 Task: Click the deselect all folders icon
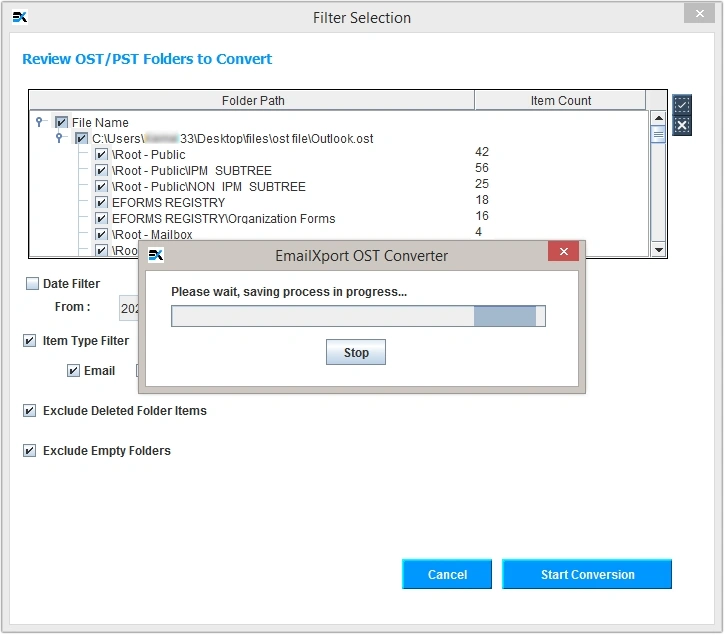(x=682, y=125)
